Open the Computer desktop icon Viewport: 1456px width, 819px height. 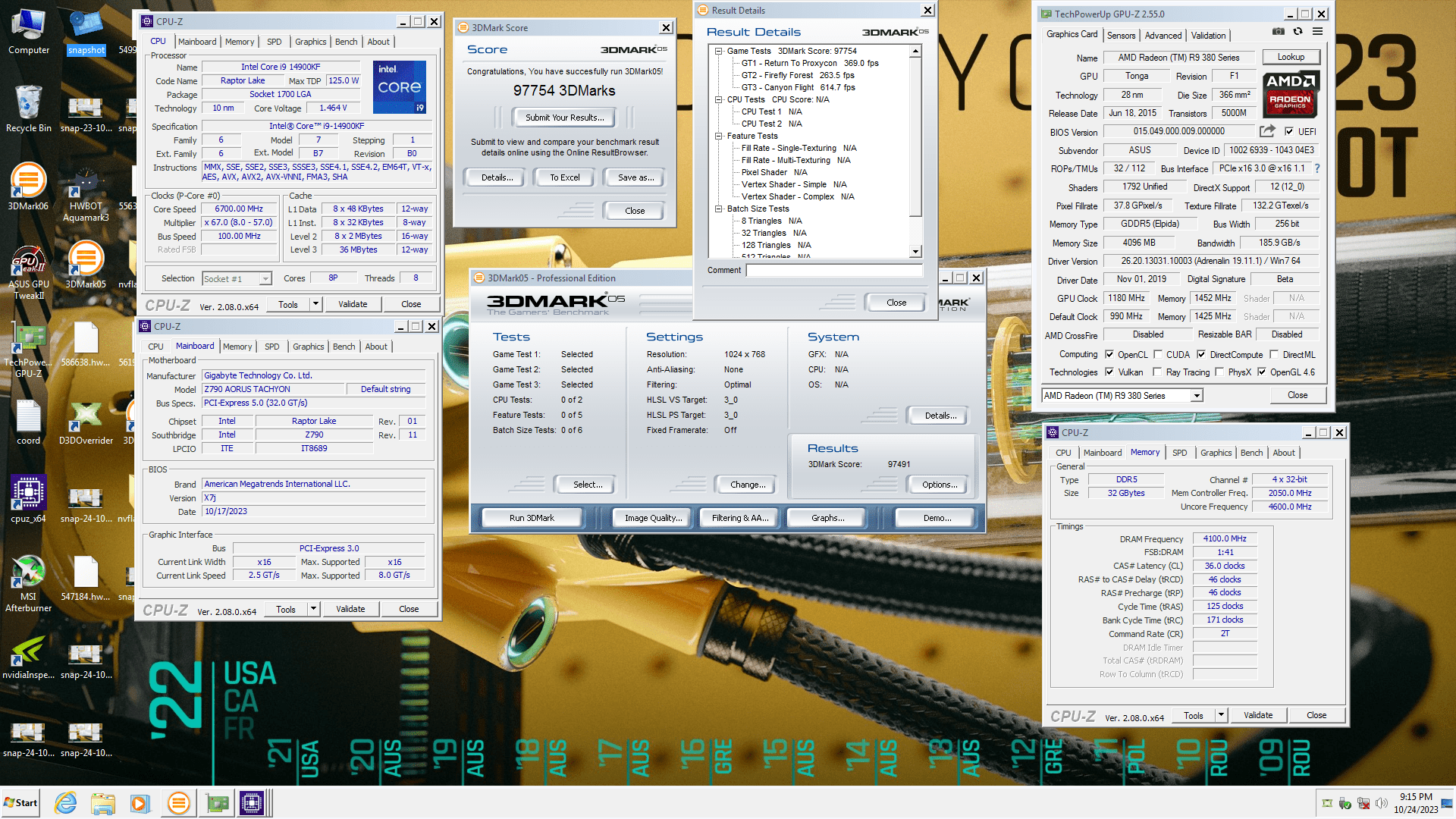tap(28, 33)
